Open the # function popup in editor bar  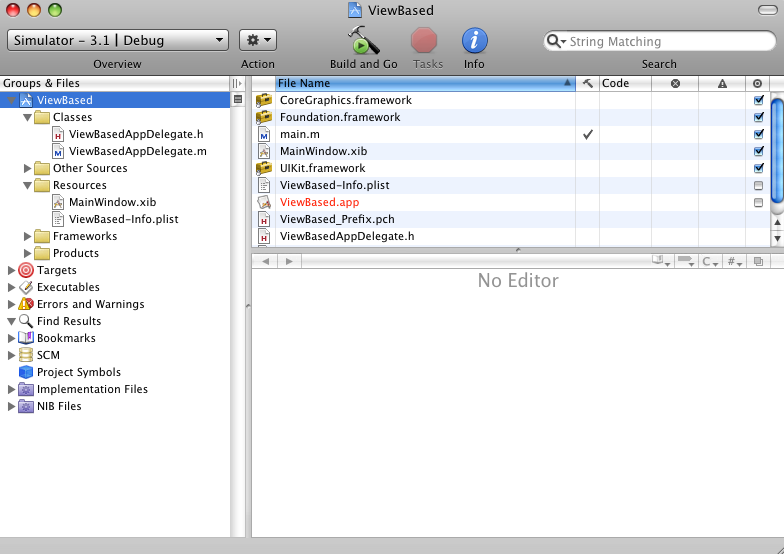click(x=734, y=261)
